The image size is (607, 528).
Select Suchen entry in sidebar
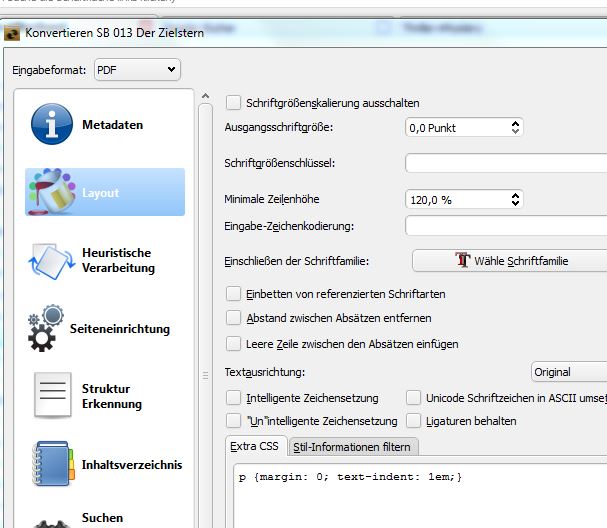coord(103,518)
